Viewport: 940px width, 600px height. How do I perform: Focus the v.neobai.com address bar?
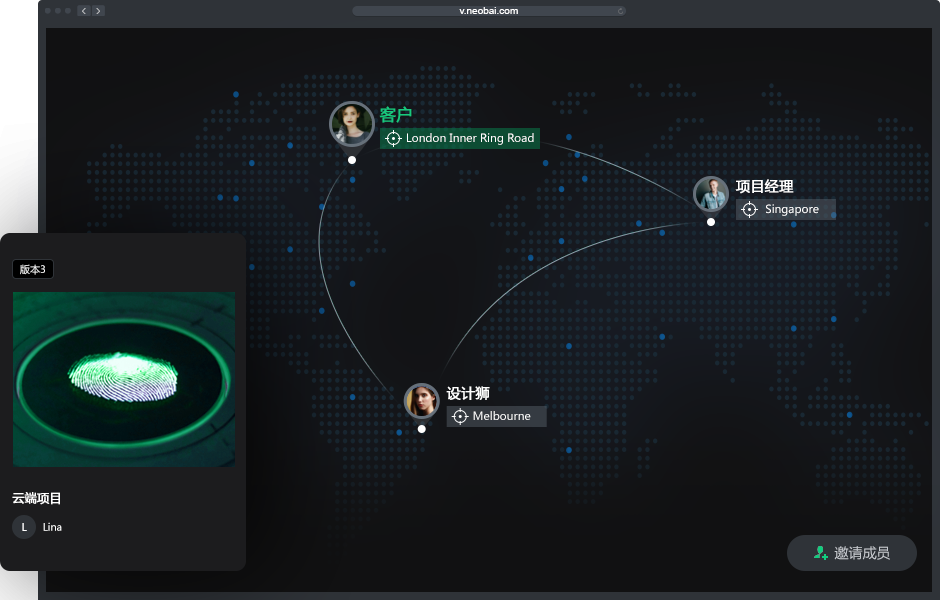489,11
